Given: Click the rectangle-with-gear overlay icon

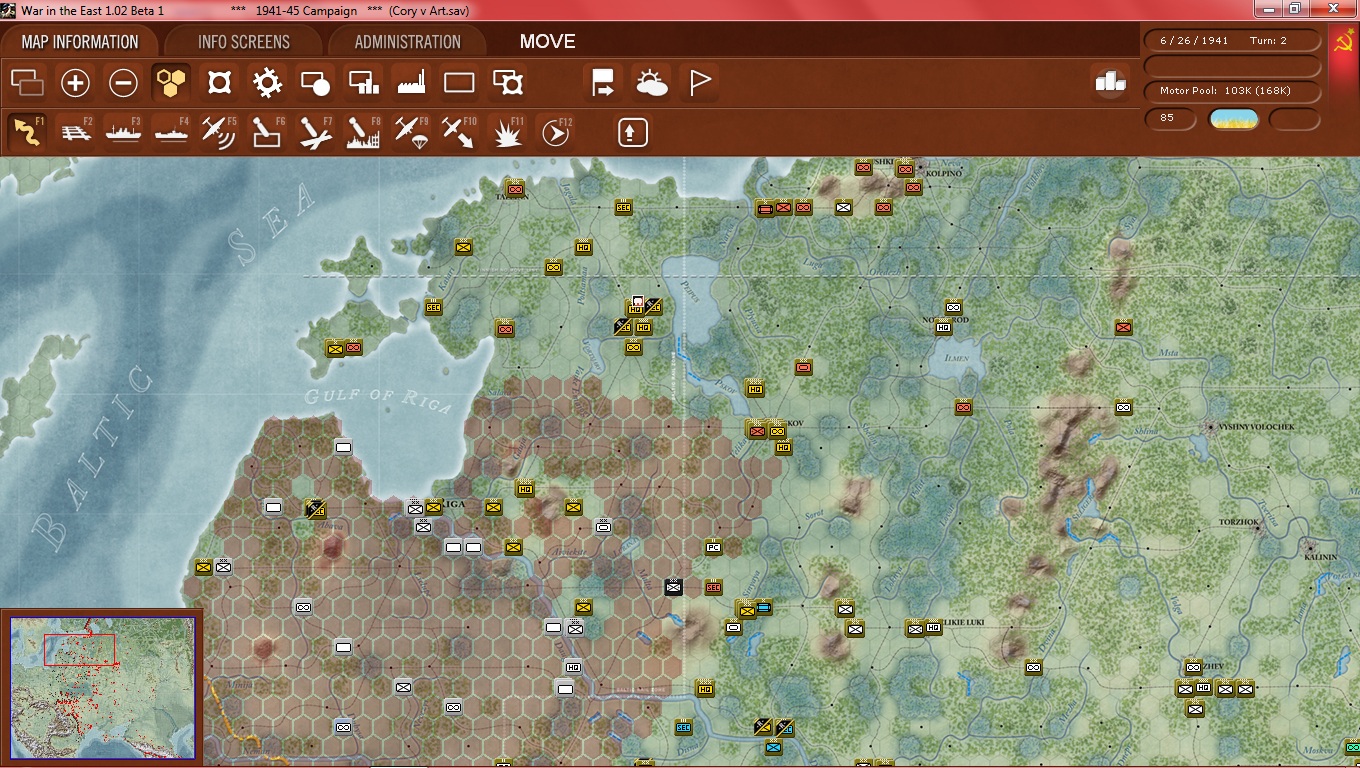Looking at the screenshot, I should pyautogui.click(x=508, y=82).
